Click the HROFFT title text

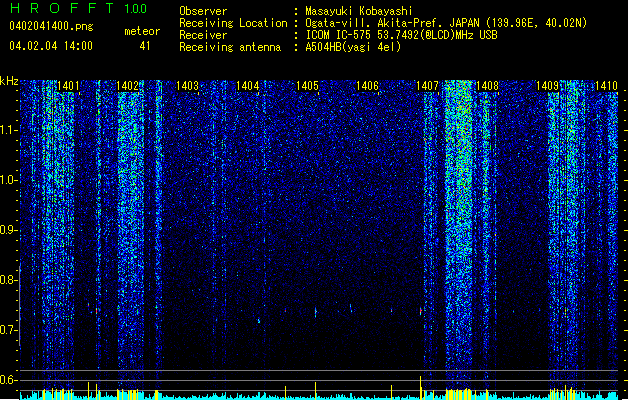[x=62, y=8]
